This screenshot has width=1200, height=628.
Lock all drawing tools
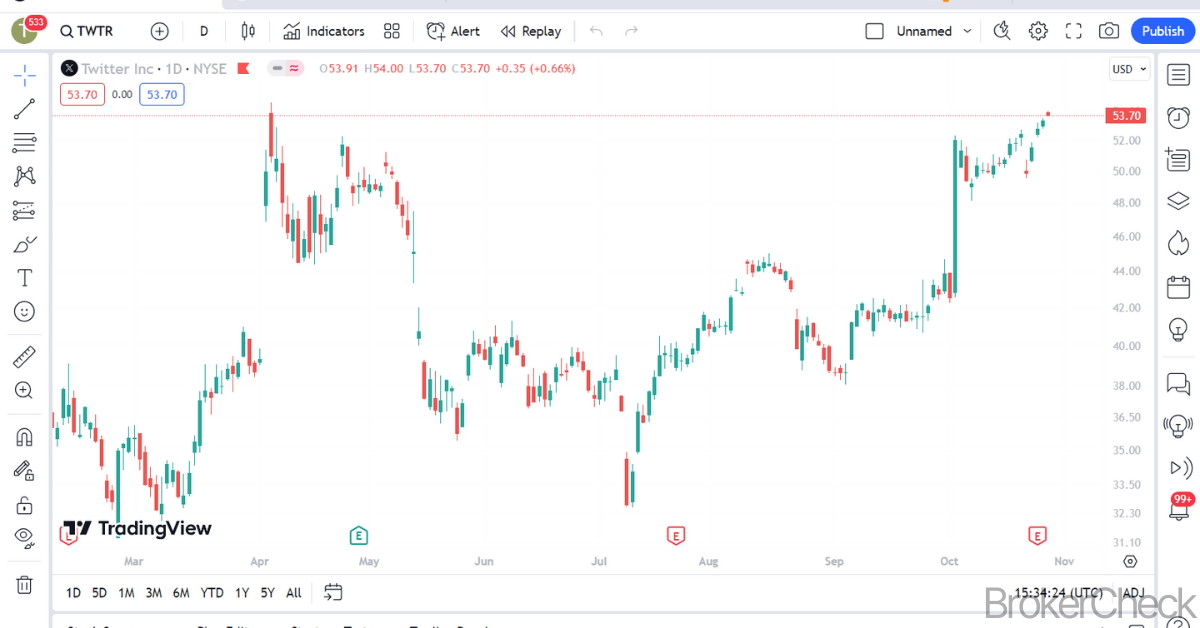(x=25, y=505)
